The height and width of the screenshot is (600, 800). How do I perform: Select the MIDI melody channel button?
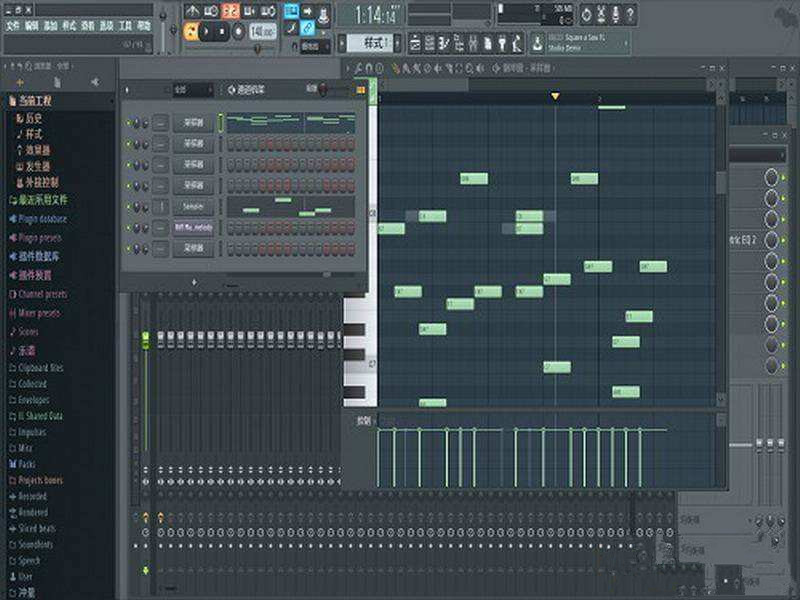(x=193, y=227)
